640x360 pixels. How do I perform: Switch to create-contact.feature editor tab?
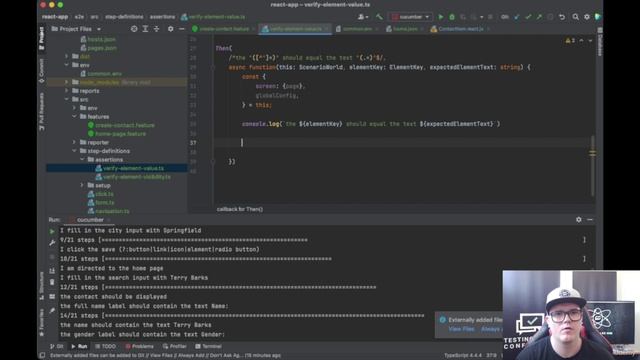(223, 29)
